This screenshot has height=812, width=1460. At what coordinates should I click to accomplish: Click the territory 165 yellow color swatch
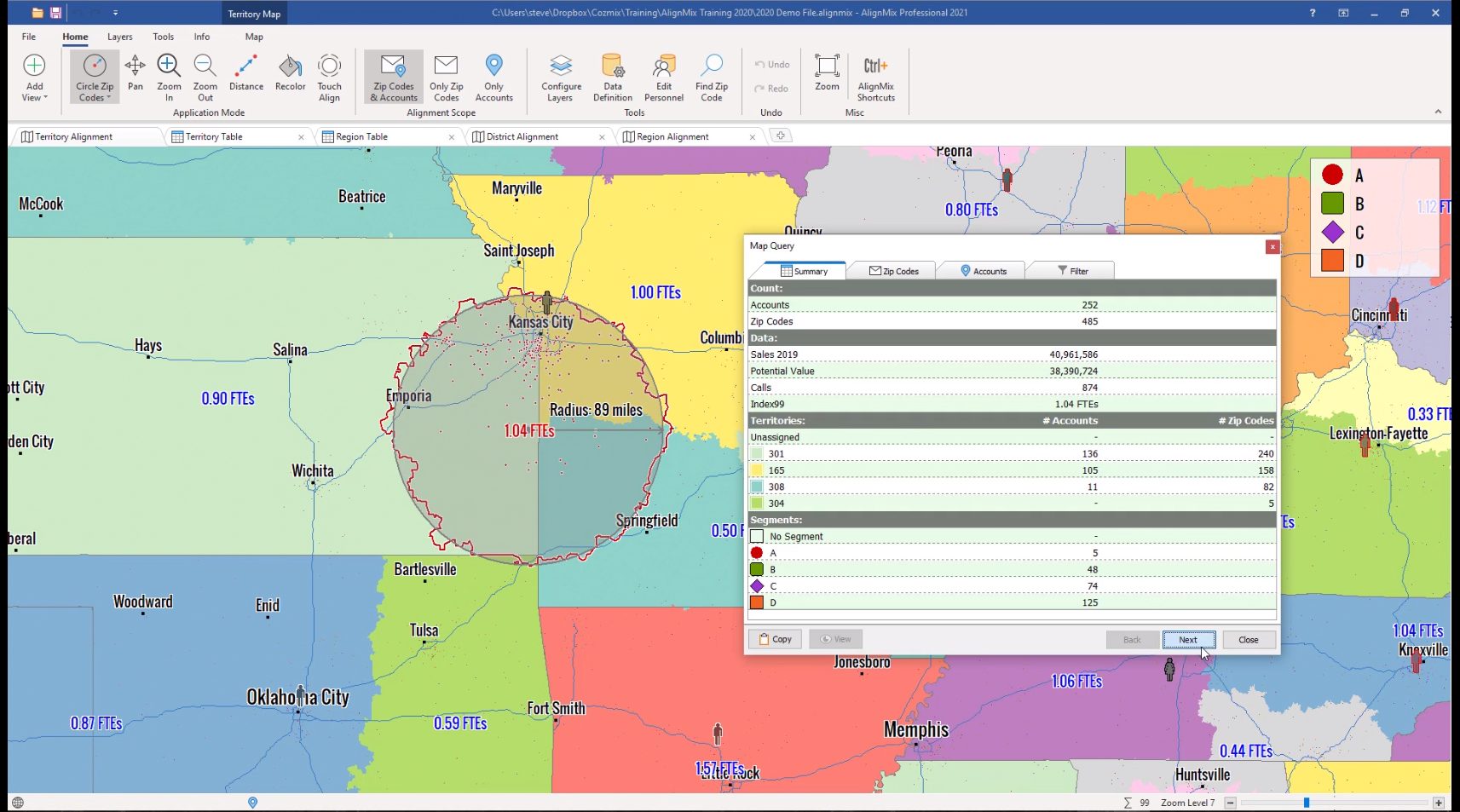coord(757,470)
